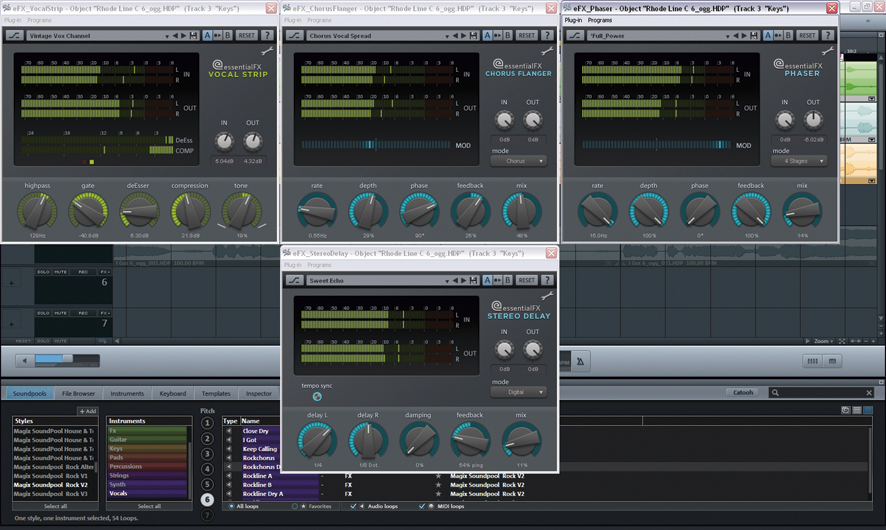The image size is (886, 530).
Task: Open wrench settings in the Chorus Flanger window
Action: 547,52
